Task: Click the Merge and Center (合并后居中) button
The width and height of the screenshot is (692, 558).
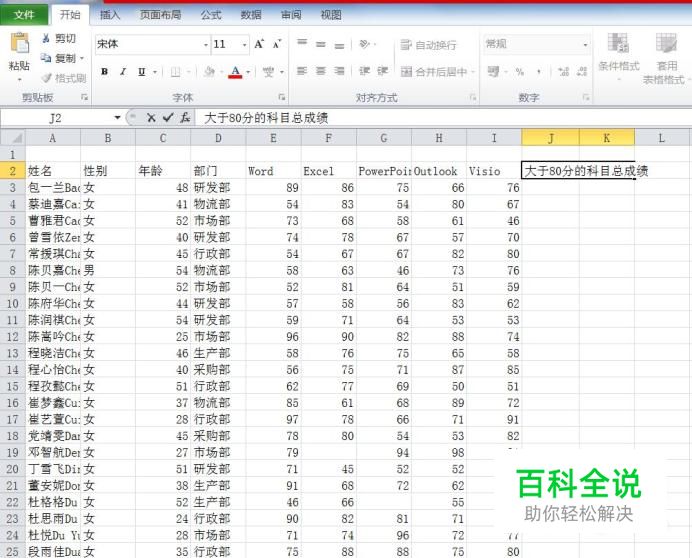Action: (437, 72)
